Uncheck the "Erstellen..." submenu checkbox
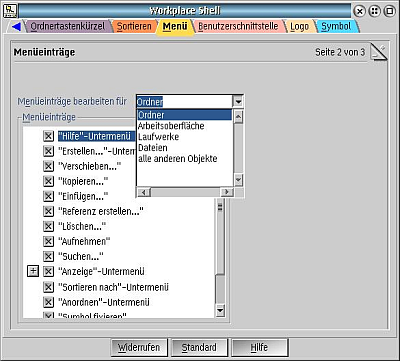 tap(49, 151)
